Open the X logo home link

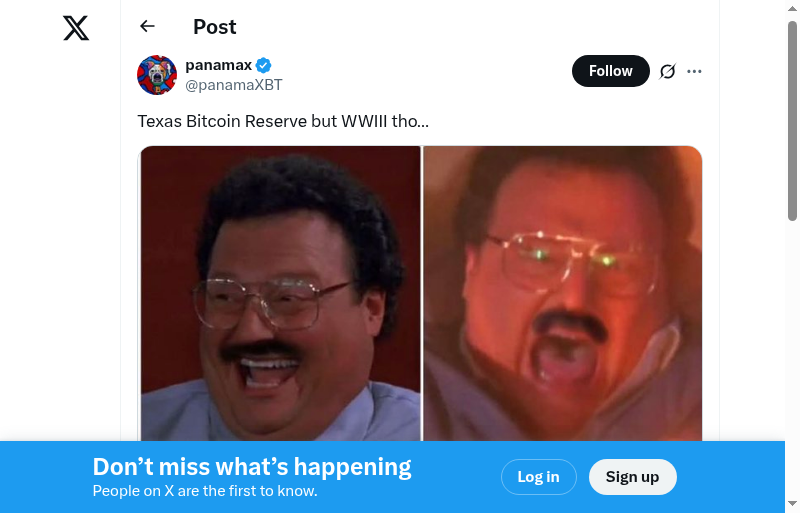pyautogui.click(x=76, y=28)
